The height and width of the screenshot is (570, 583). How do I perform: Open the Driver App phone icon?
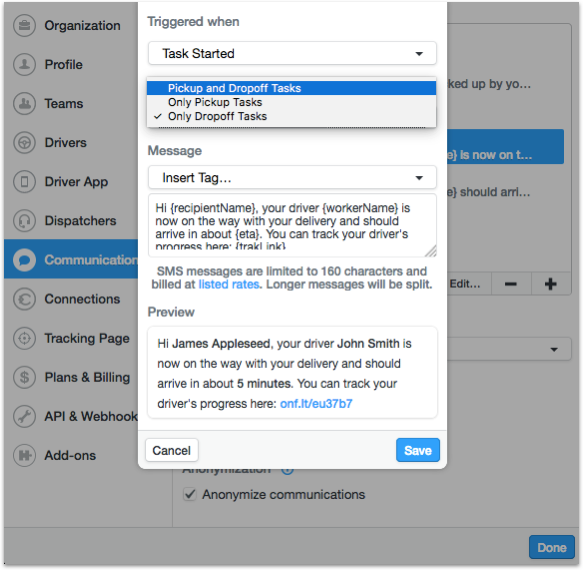(25, 181)
